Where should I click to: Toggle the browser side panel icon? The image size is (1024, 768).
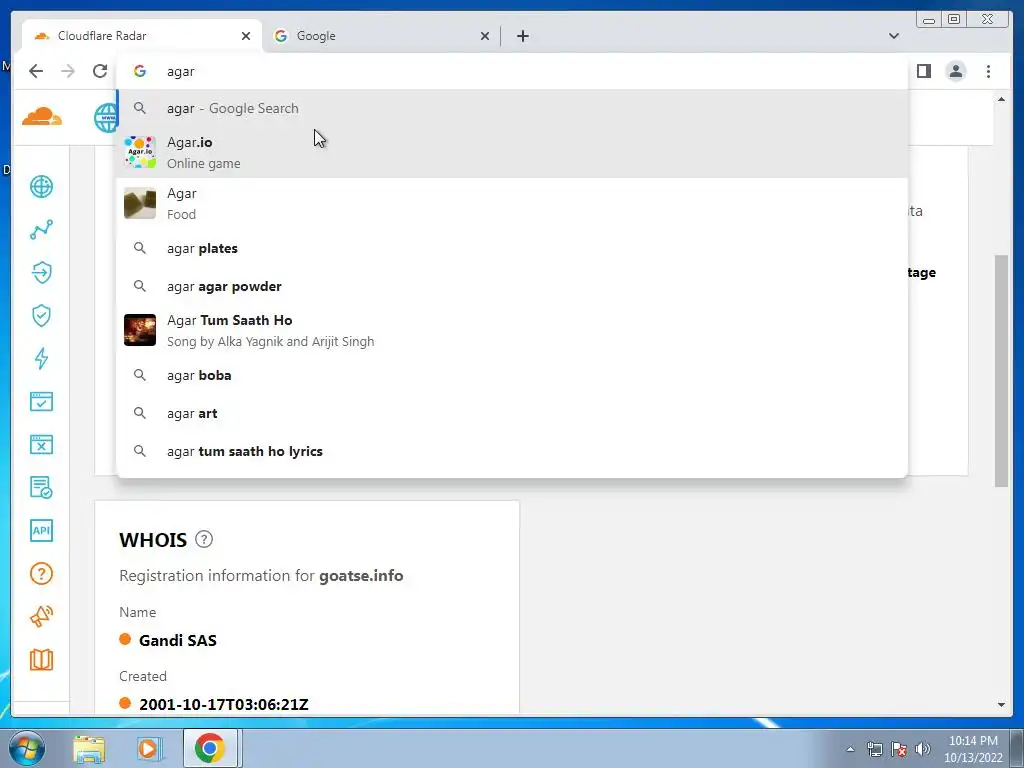923,71
